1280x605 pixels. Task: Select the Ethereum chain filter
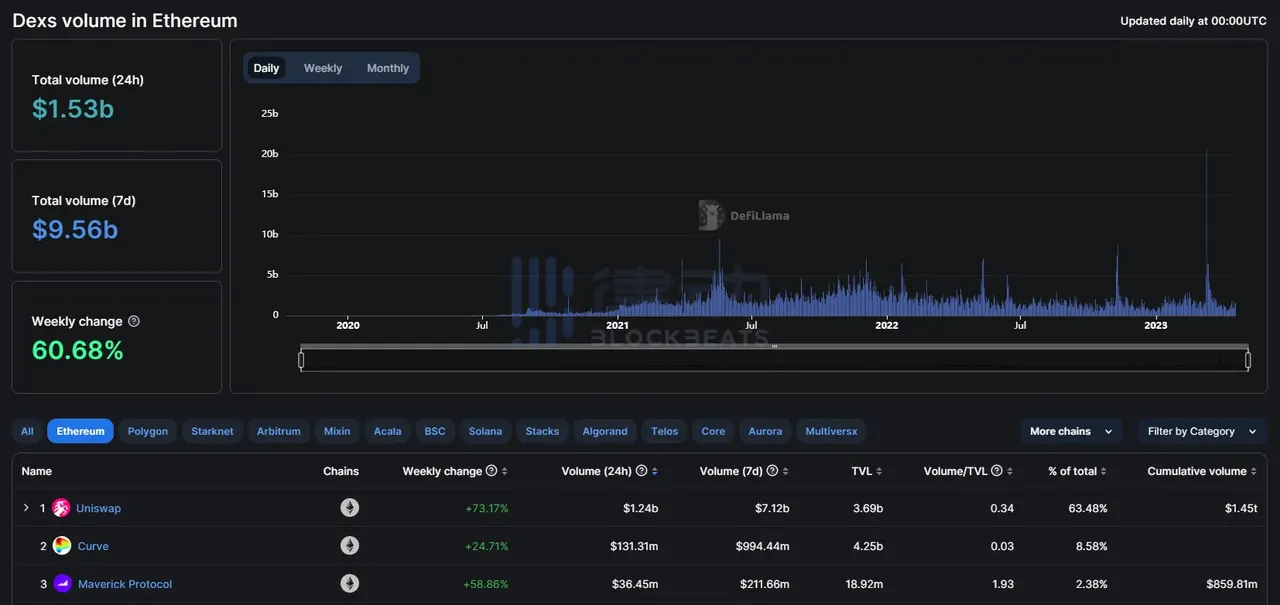coord(80,431)
